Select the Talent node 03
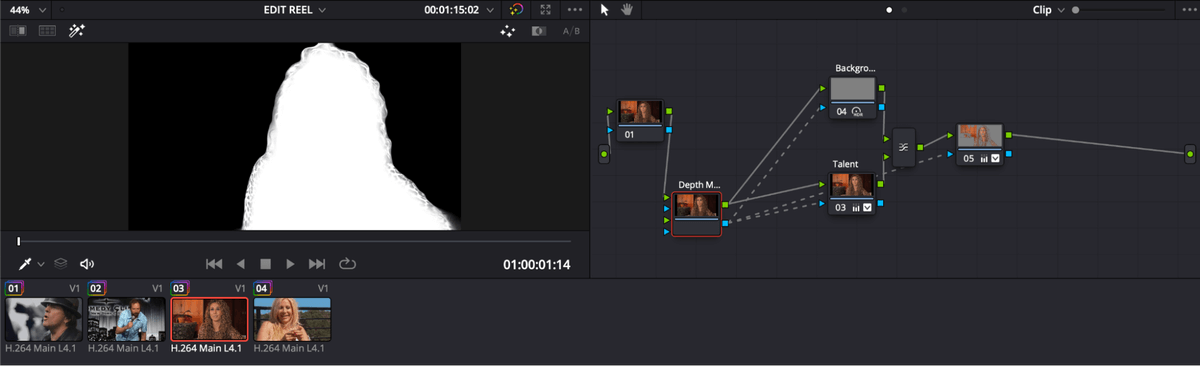This screenshot has height=366, width=1200. coord(853,193)
